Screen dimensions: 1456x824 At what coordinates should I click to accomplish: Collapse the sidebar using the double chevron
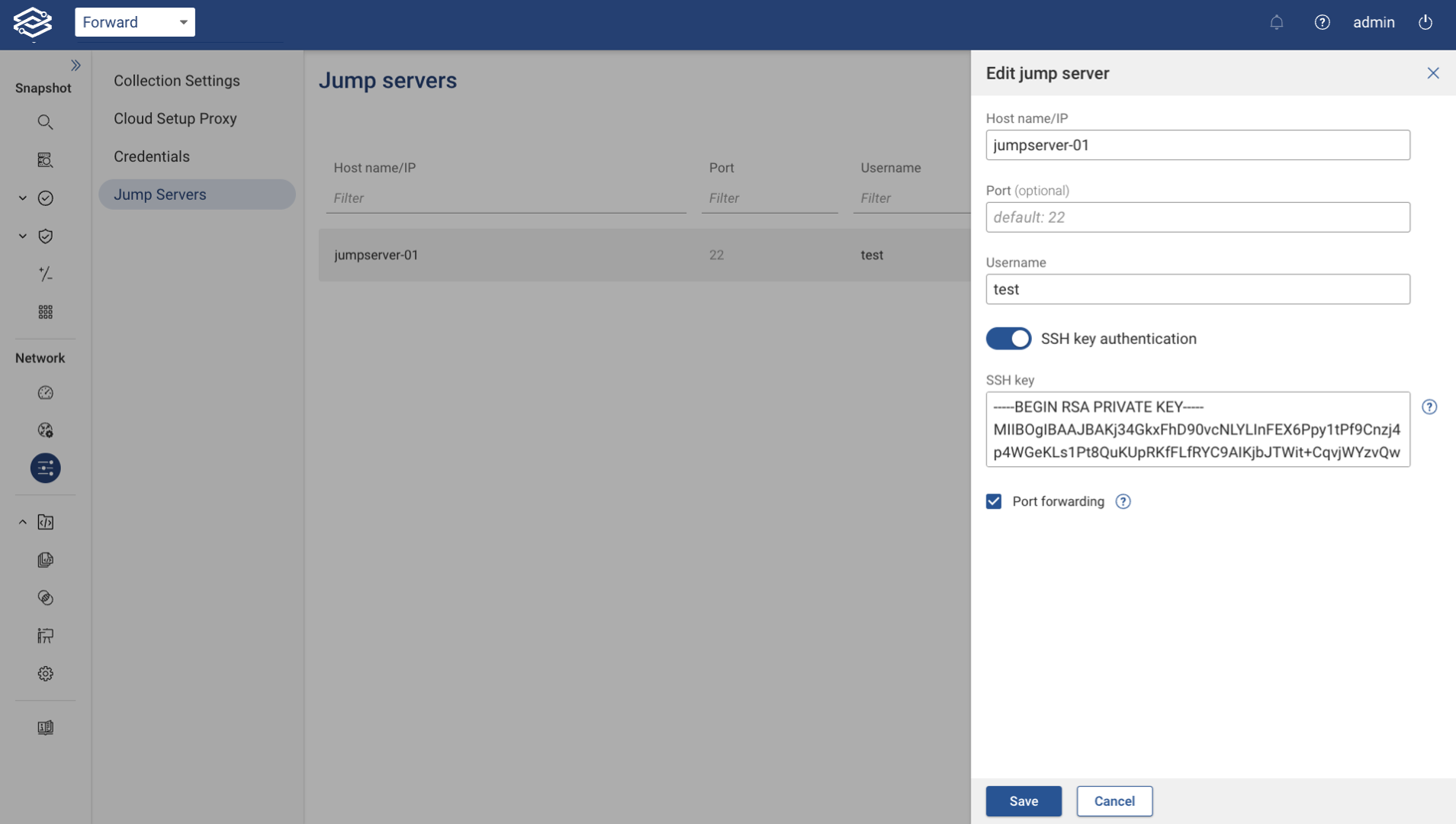[76, 64]
